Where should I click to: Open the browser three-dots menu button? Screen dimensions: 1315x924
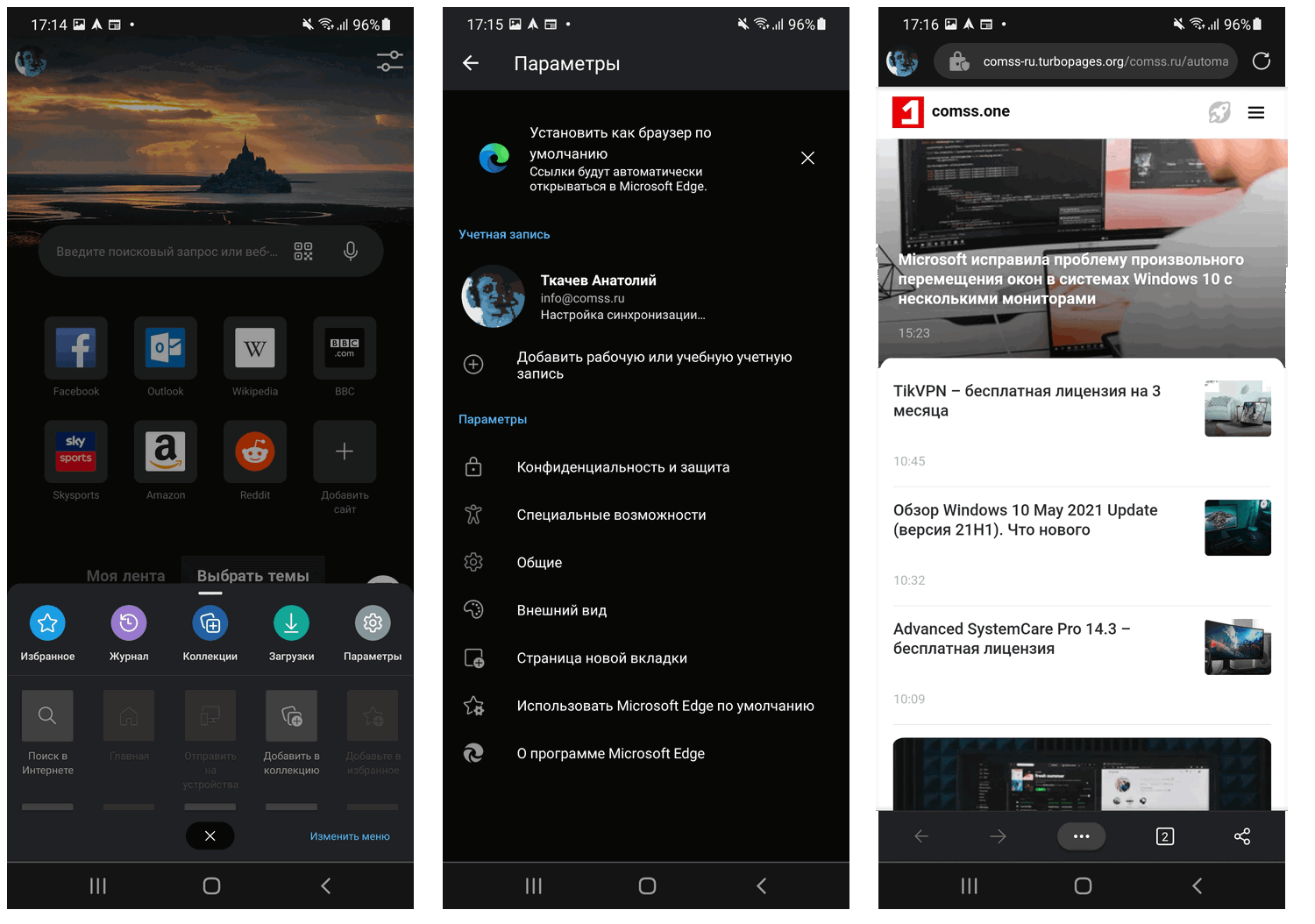tap(1082, 836)
